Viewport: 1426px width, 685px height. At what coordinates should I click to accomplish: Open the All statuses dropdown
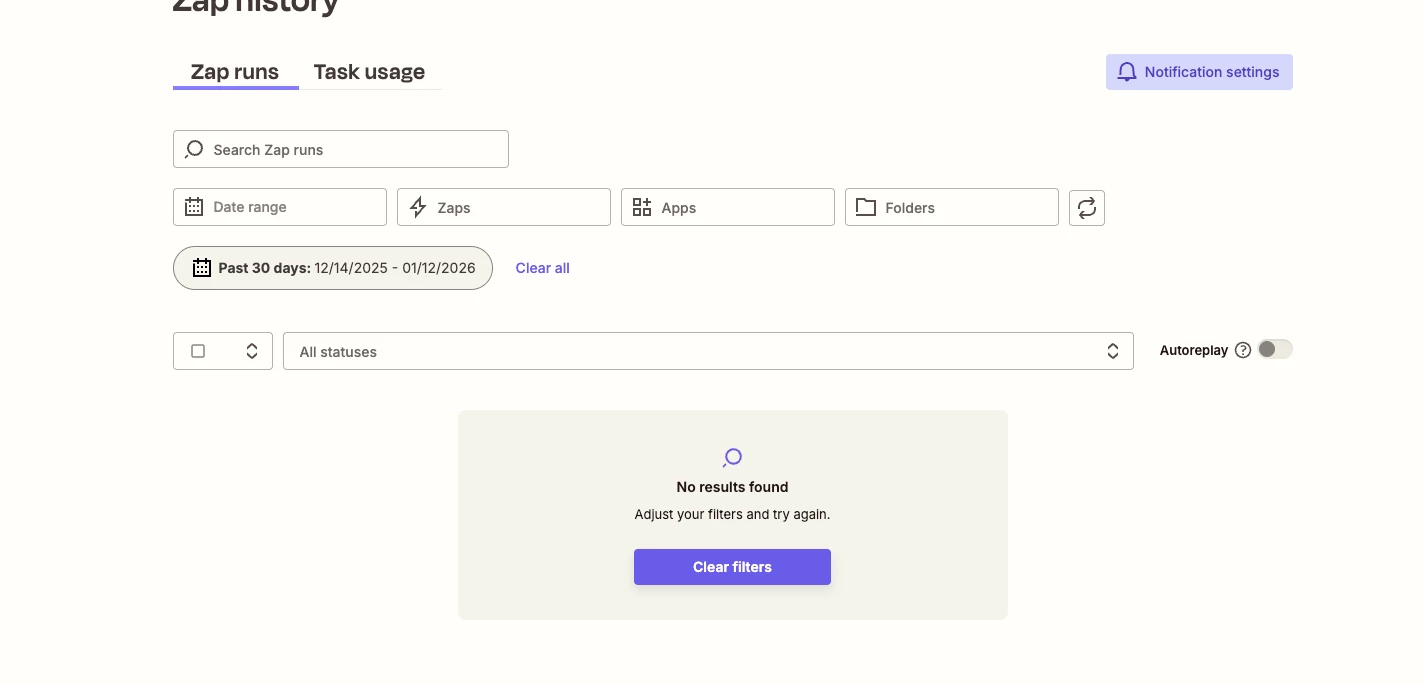(x=708, y=351)
